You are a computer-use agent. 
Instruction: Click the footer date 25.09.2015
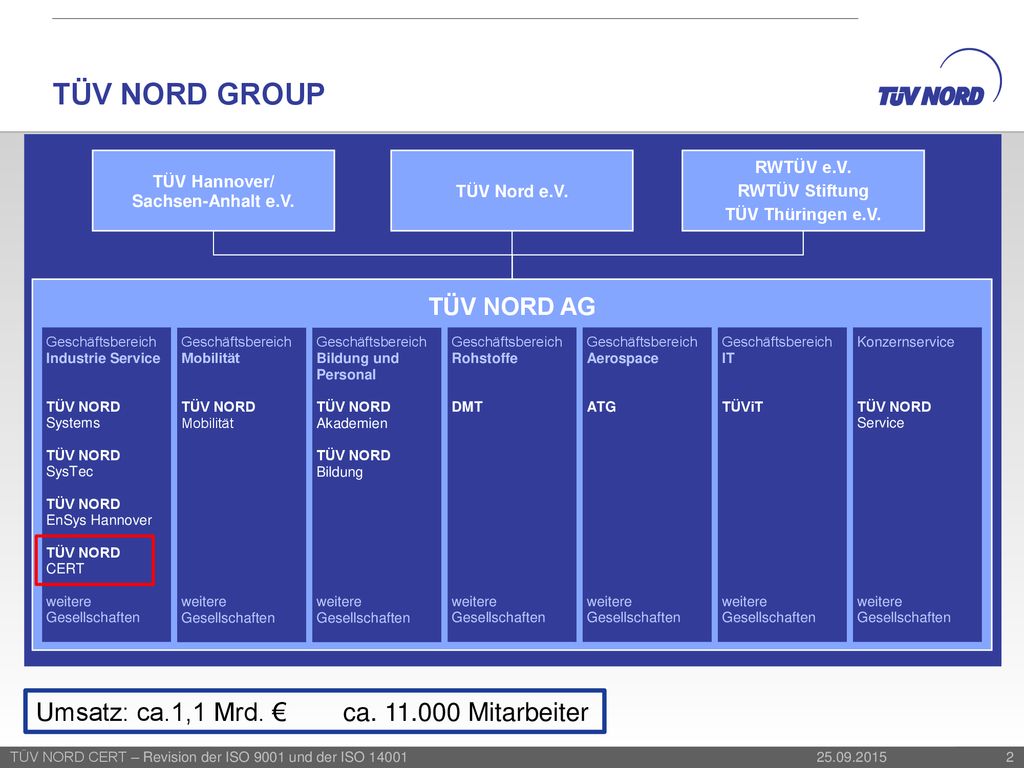point(852,757)
